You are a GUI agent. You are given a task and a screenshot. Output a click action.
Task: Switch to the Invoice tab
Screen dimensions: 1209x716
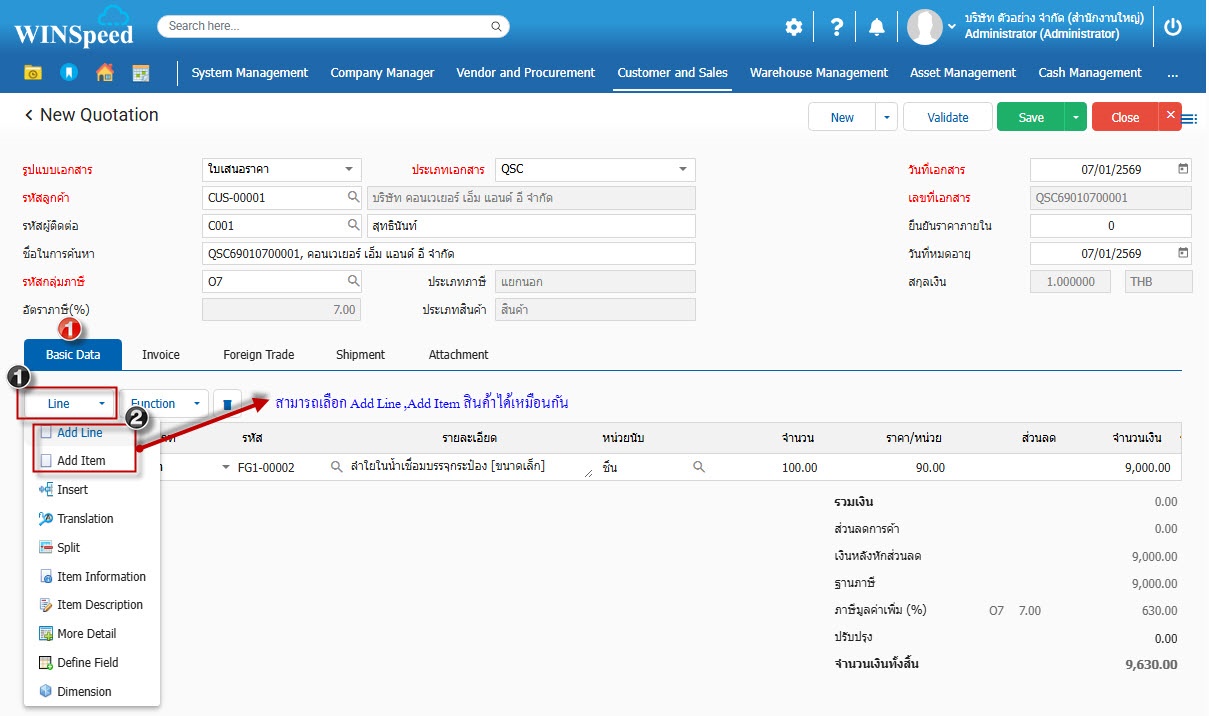tap(161, 355)
